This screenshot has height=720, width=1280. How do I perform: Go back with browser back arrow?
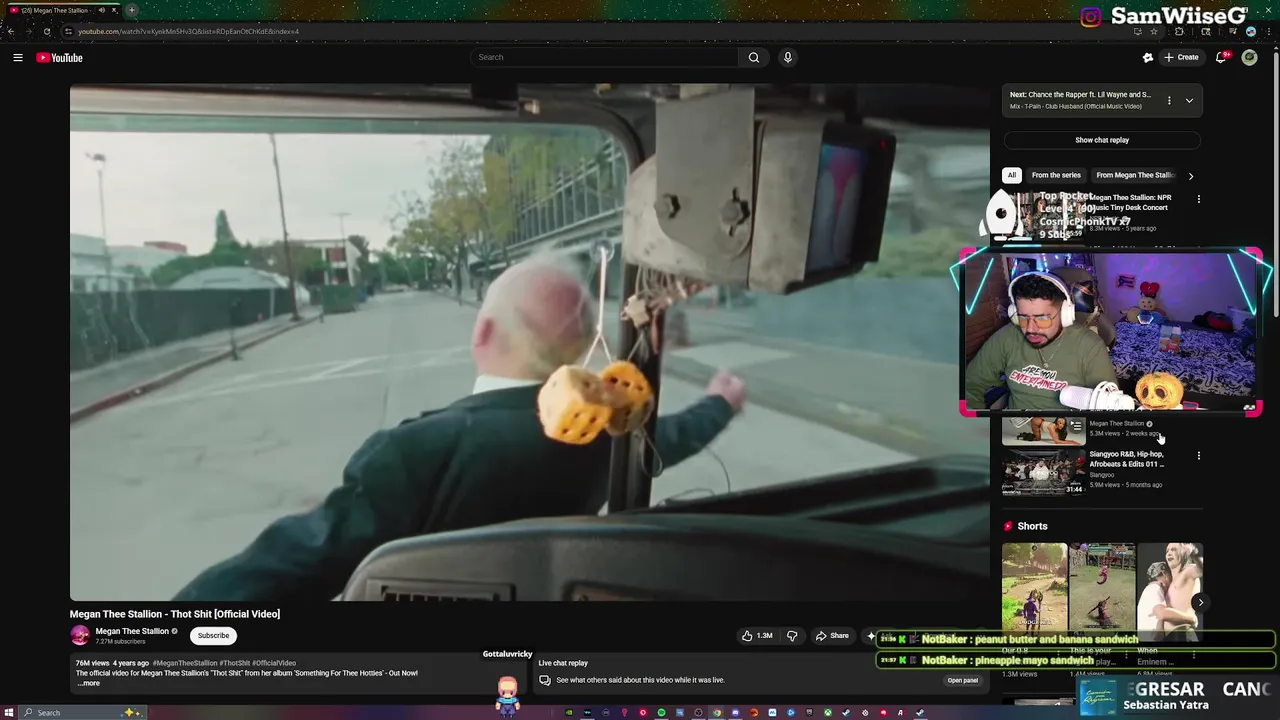[11, 31]
